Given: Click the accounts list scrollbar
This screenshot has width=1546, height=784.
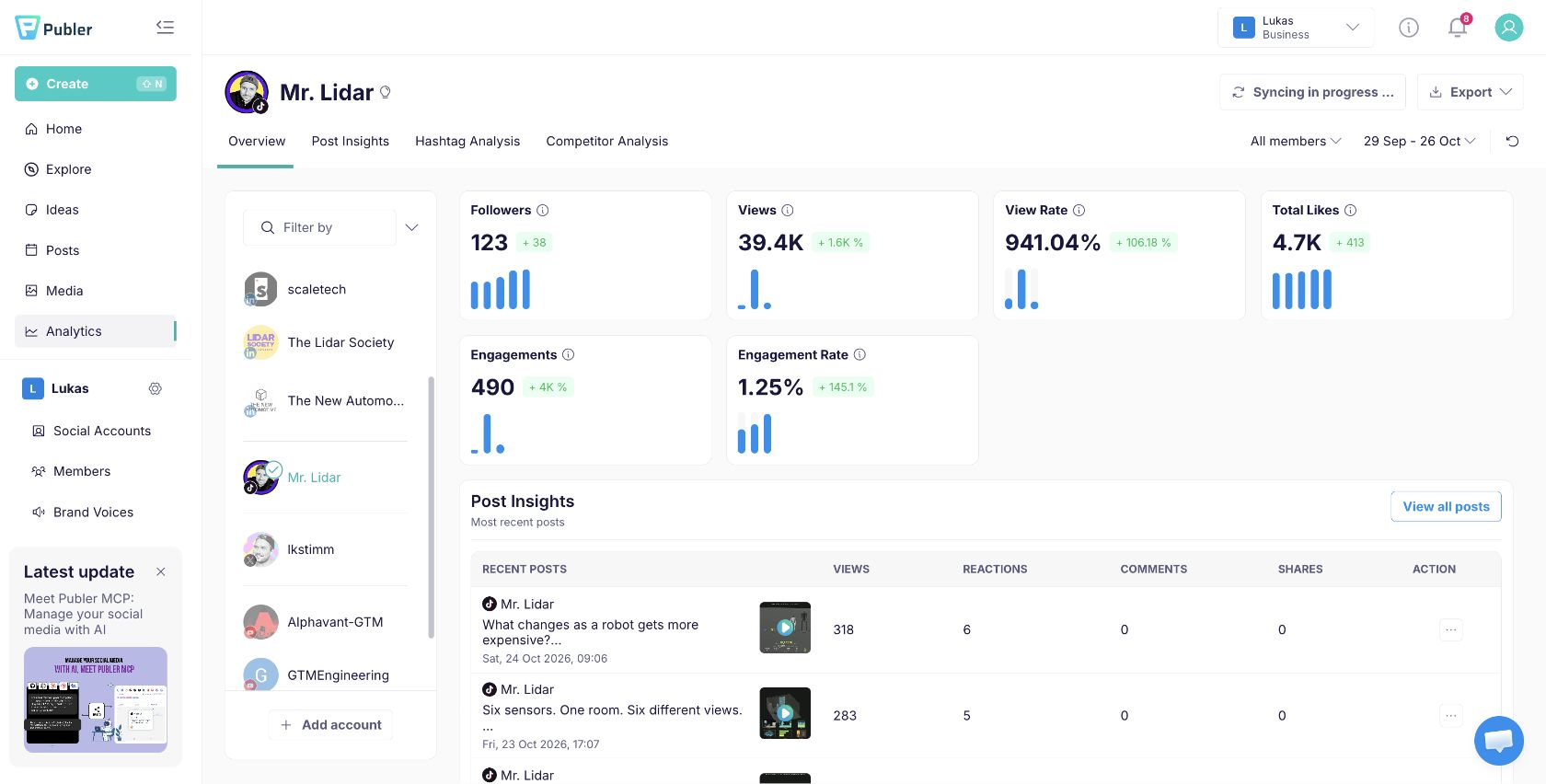Looking at the screenshot, I should pos(431,506).
